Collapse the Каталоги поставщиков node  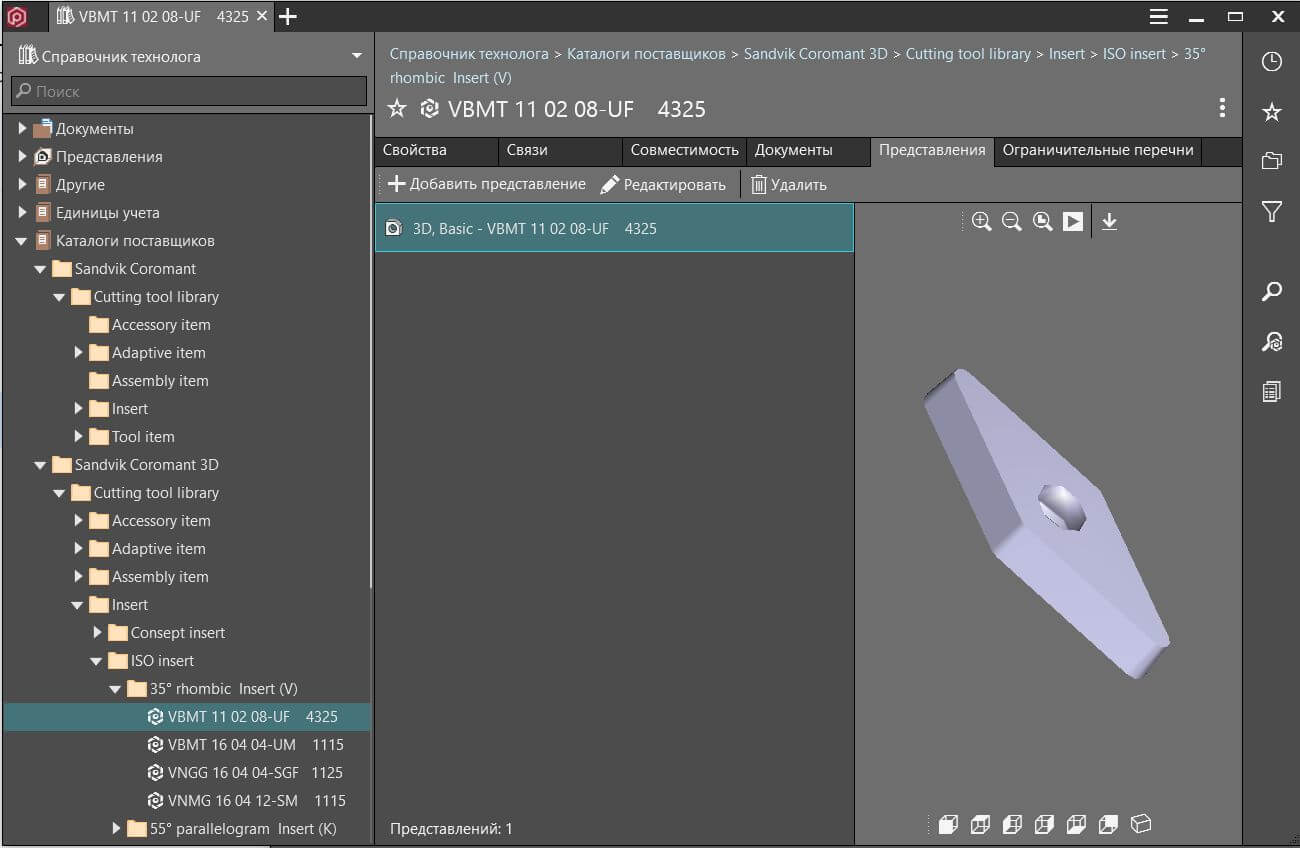pyautogui.click(x=22, y=241)
